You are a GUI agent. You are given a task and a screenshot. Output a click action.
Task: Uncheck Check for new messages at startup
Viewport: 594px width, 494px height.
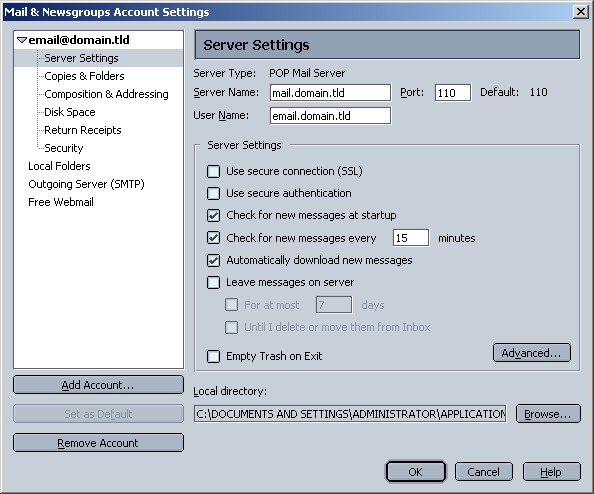pos(213,216)
